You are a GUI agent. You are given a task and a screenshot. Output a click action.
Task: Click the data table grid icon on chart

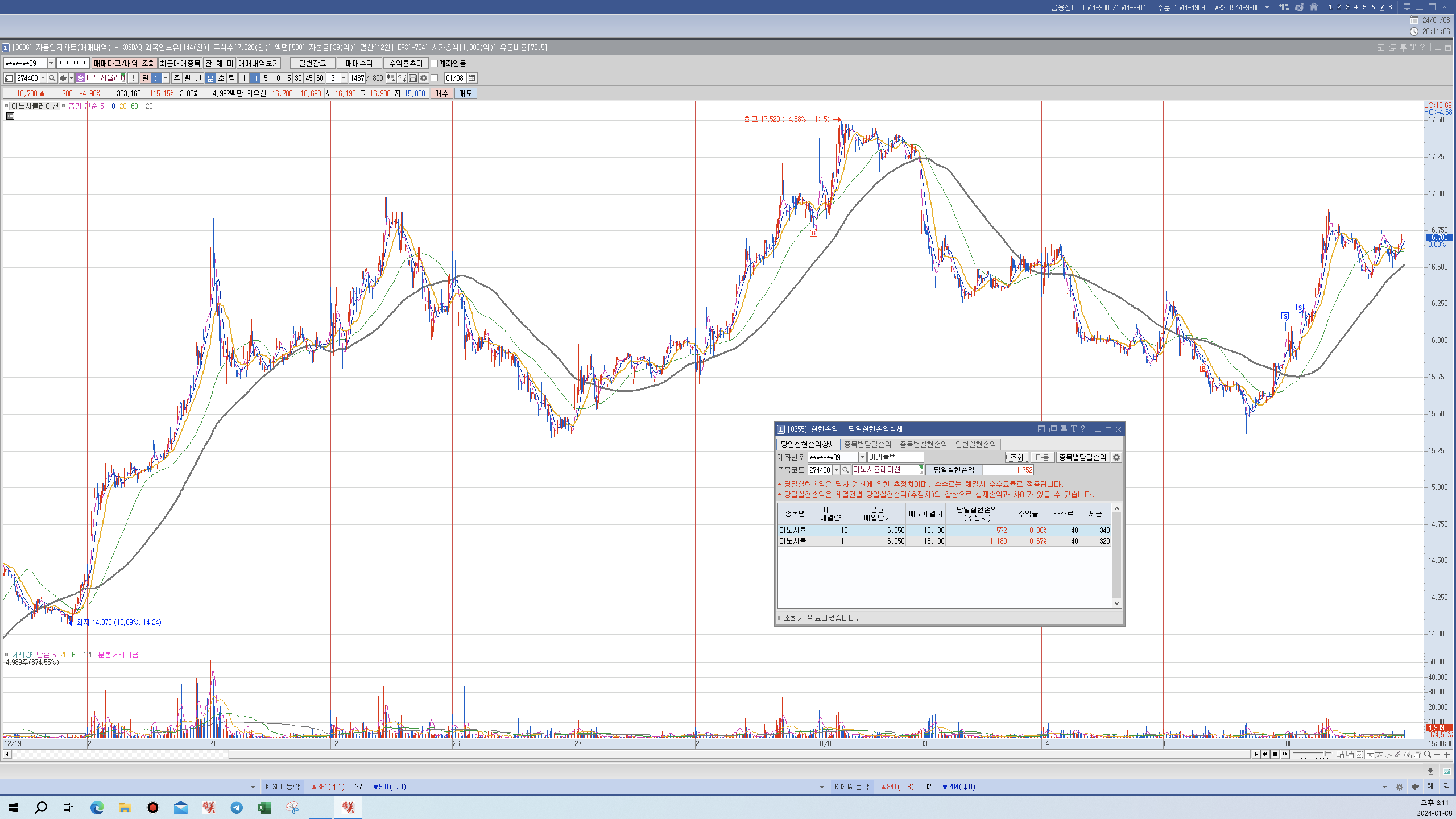pos(10,116)
